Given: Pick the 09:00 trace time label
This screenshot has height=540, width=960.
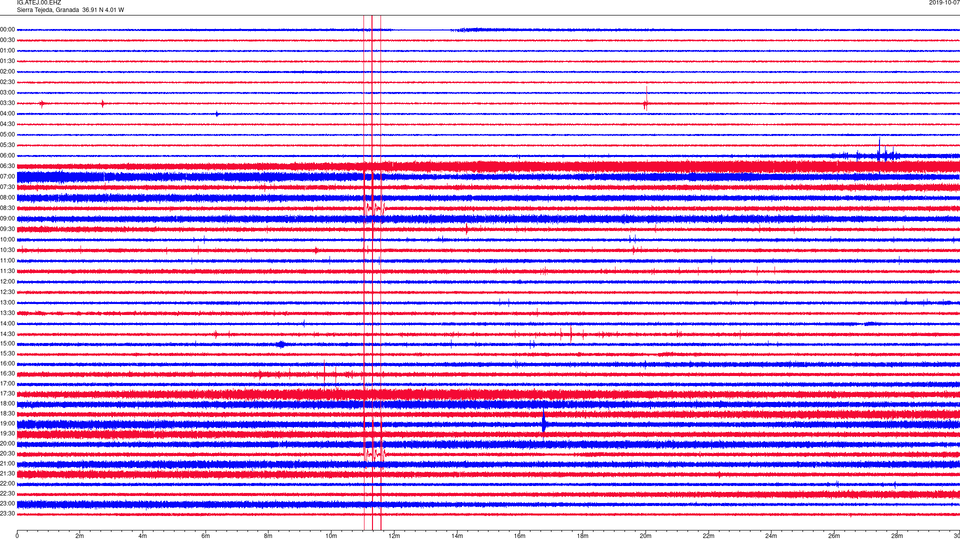Looking at the screenshot, I should click(7, 219).
